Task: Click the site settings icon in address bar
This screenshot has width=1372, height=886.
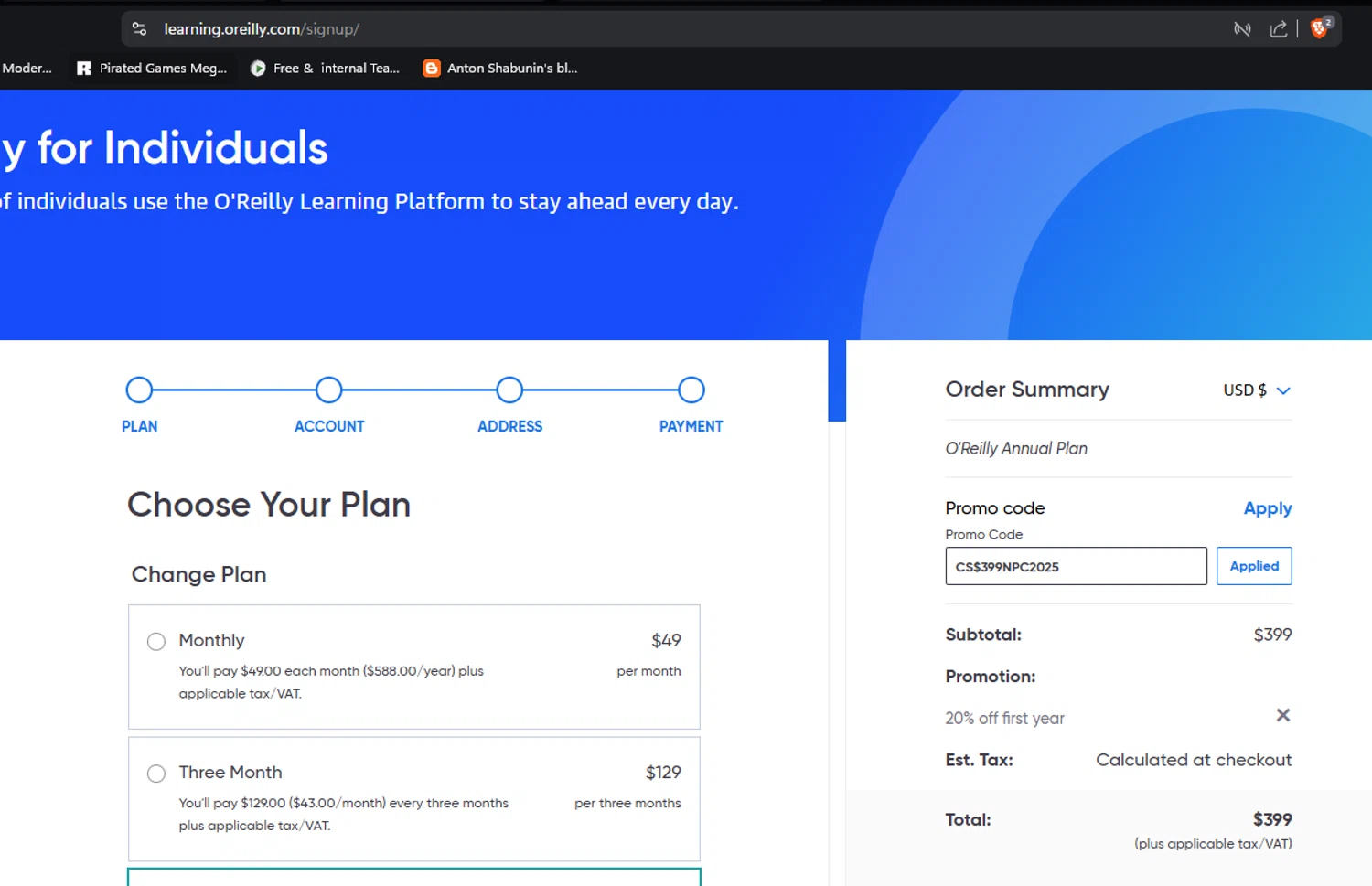Action: coord(139,29)
